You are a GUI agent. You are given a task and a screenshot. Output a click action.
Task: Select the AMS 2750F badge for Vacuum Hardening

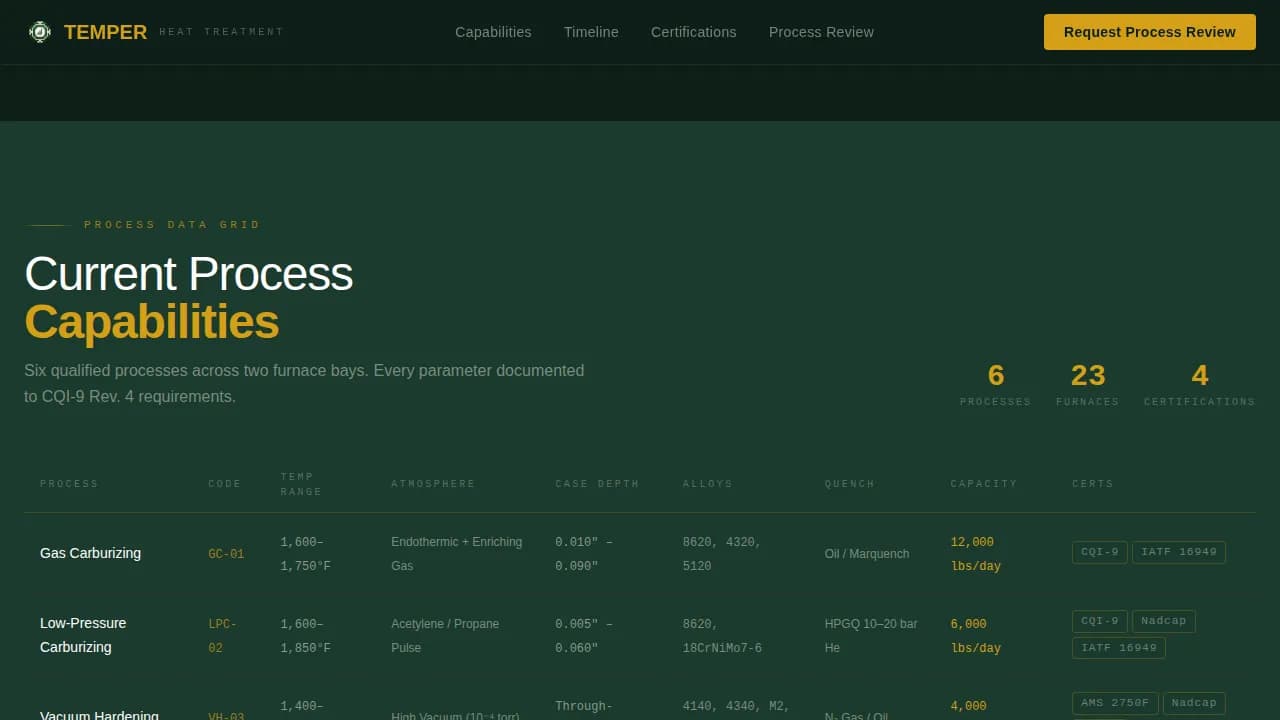coord(1115,702)
